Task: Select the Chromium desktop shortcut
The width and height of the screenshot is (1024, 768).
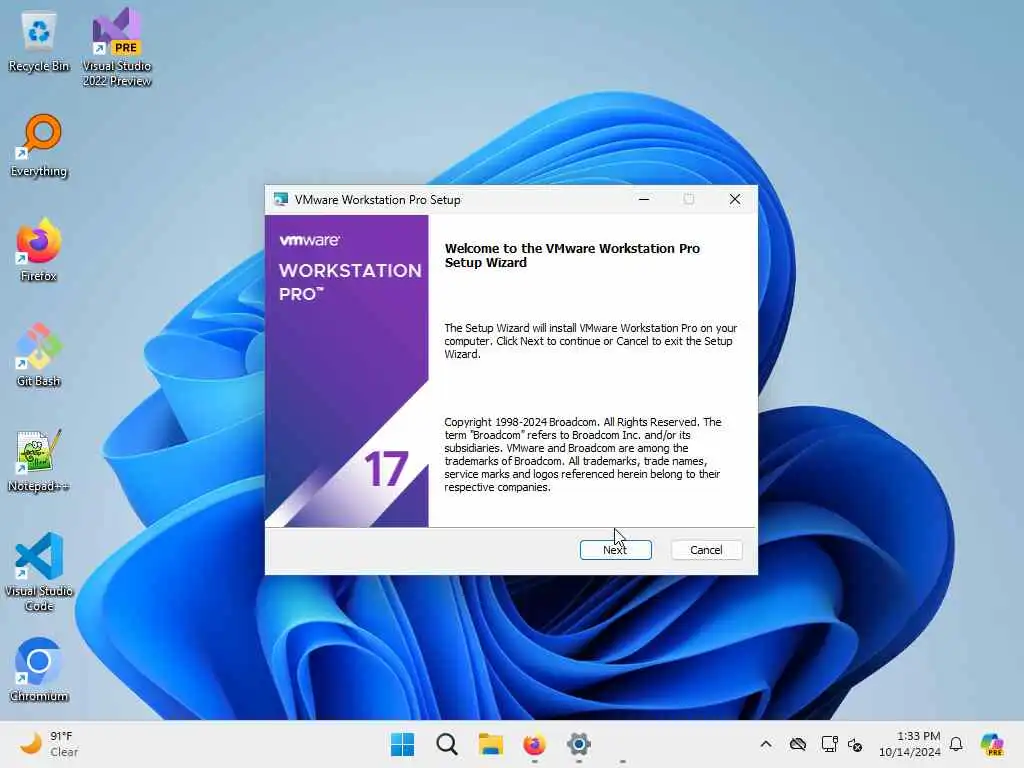Action: pos(39,671)
